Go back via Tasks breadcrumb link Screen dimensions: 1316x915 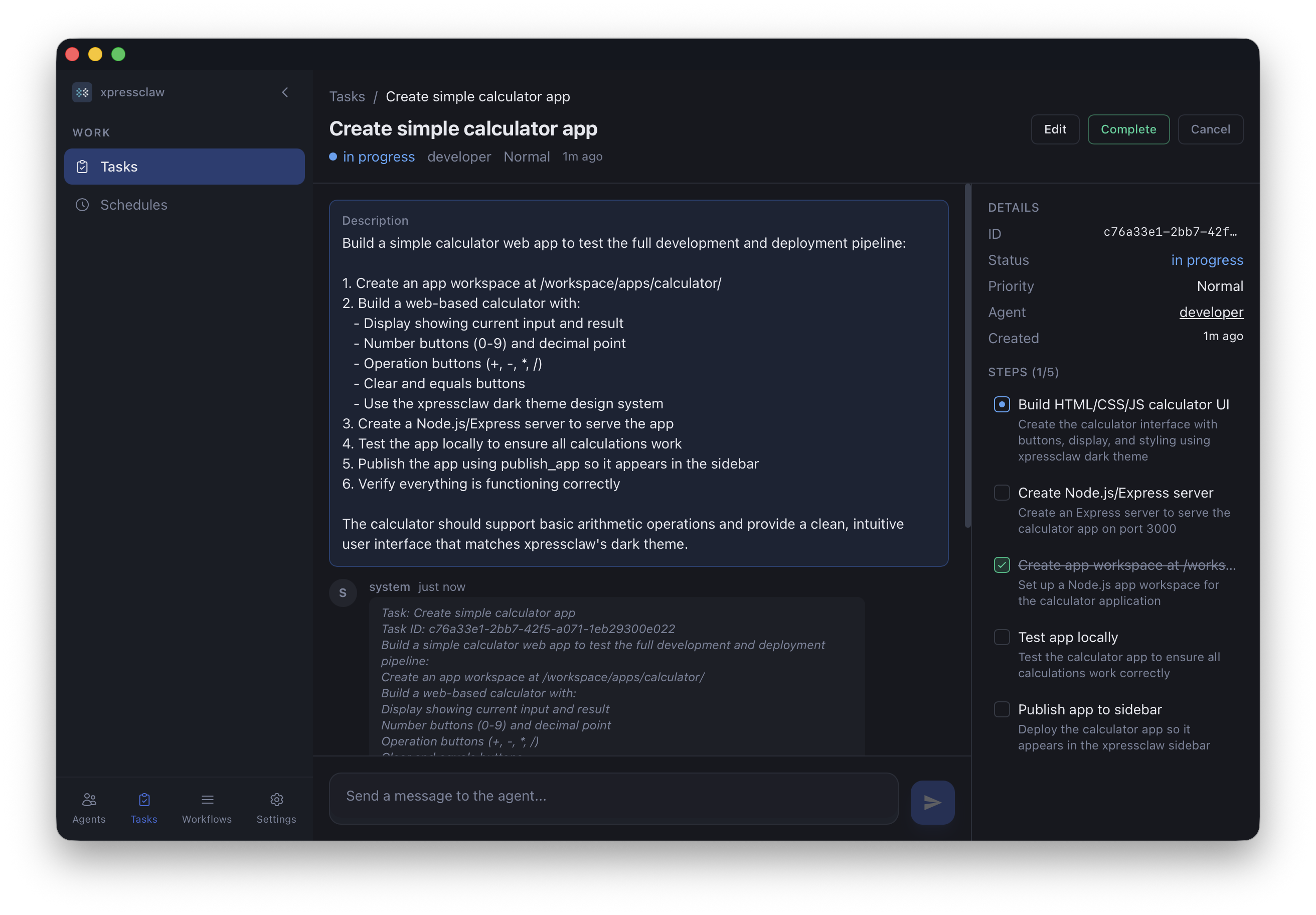coord(347,96)
